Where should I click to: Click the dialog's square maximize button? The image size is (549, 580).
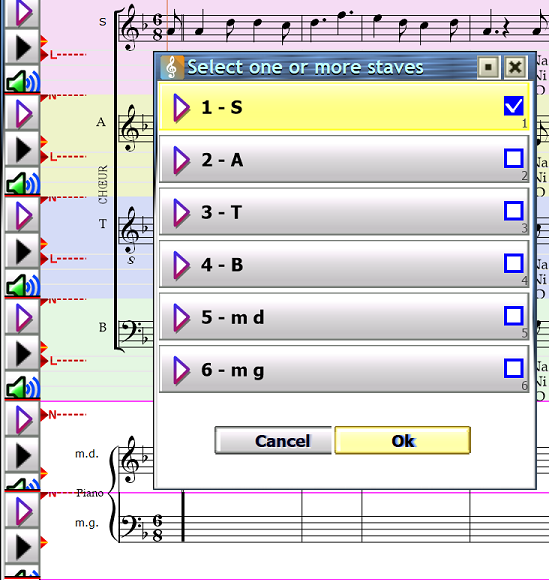coord(488,67)
